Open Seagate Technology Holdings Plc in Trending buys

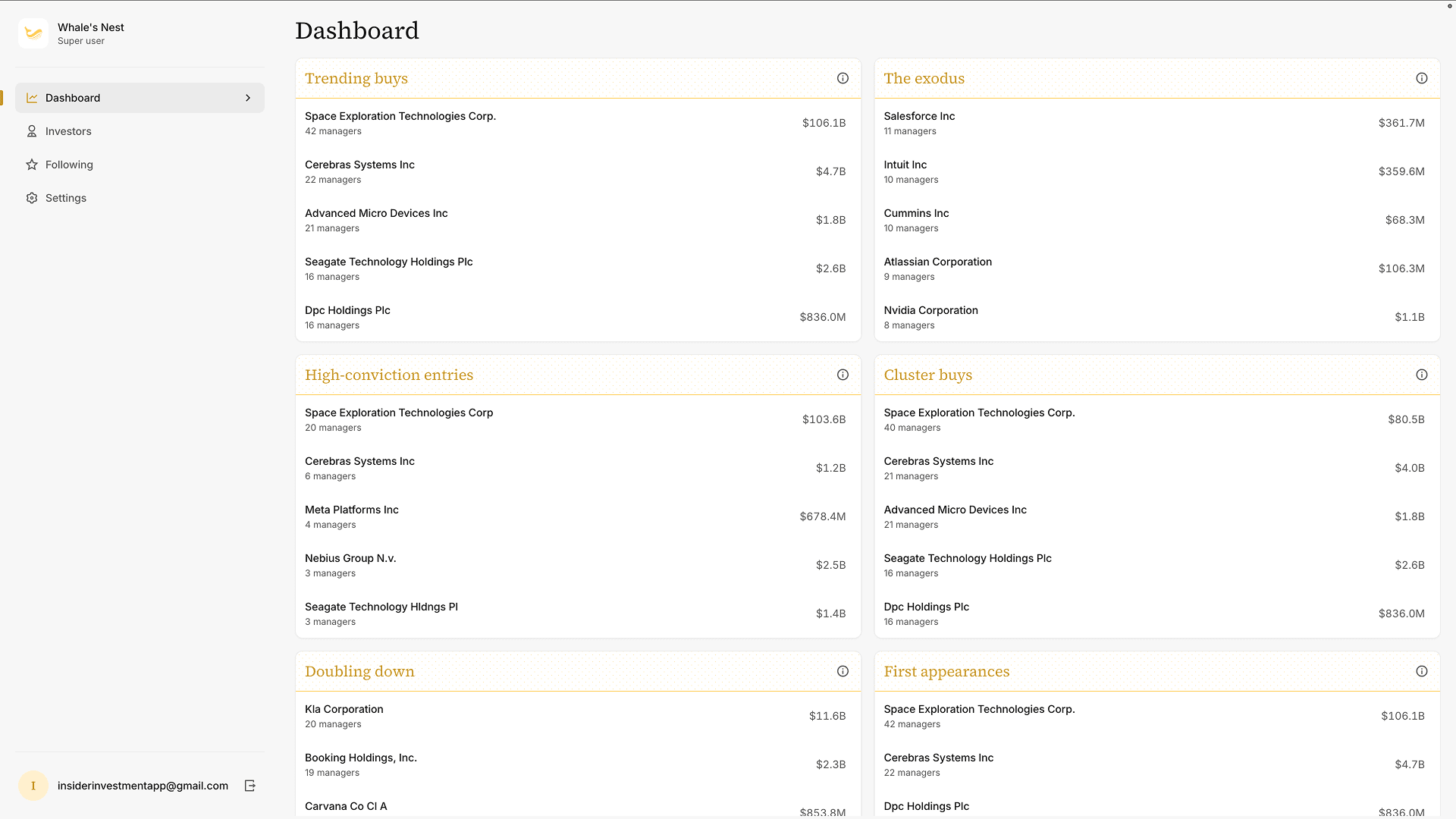[x=578, y=268]
